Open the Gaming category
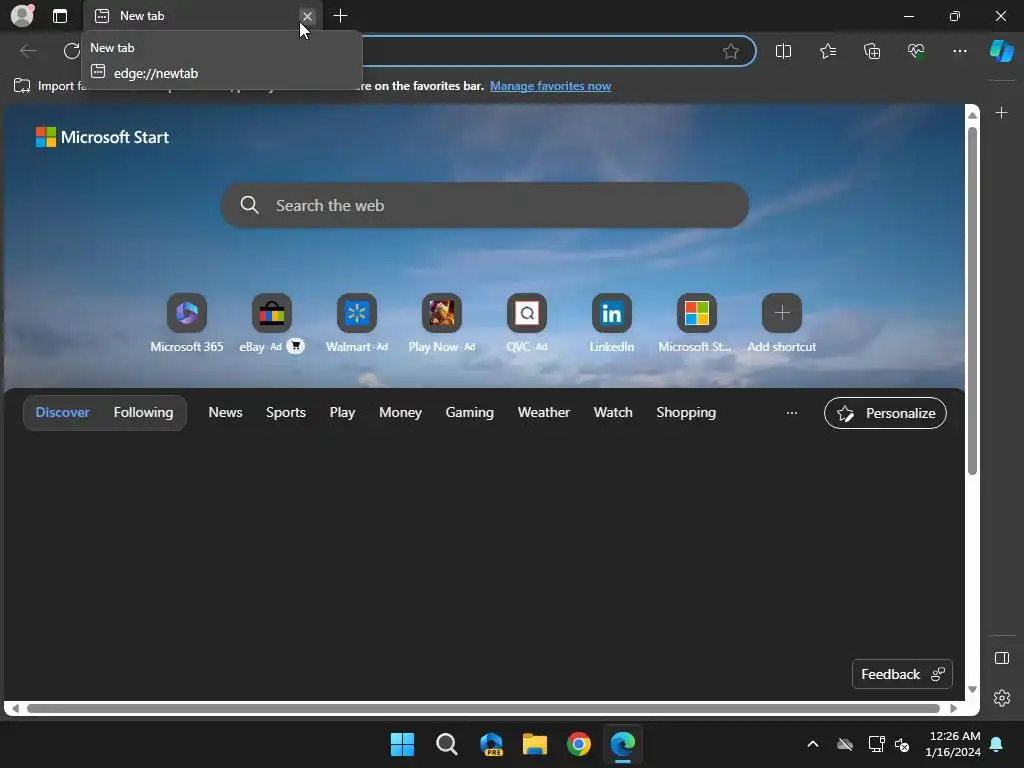 click(x=470, y=413)
